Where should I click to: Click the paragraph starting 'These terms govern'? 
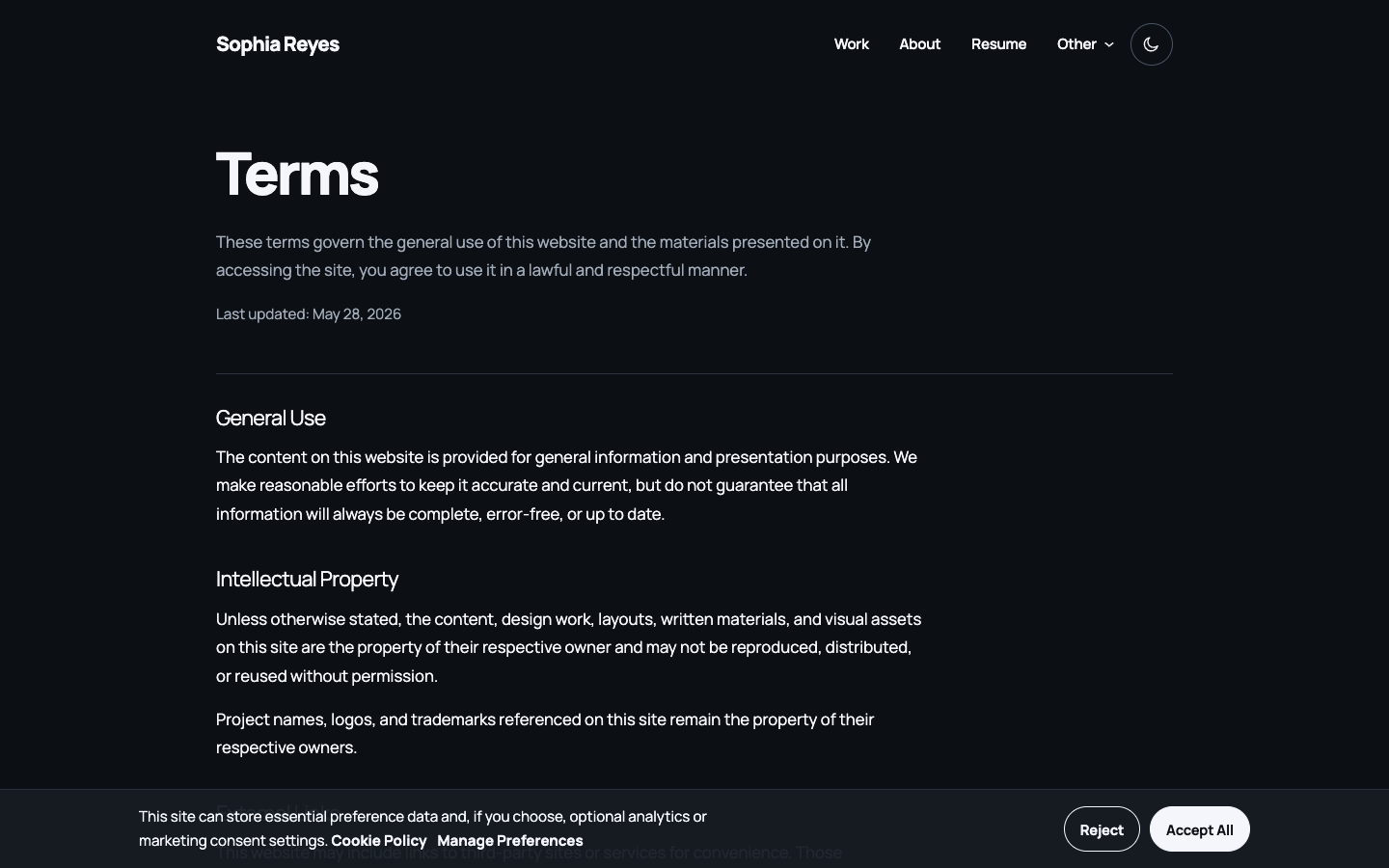pos(544,257)
